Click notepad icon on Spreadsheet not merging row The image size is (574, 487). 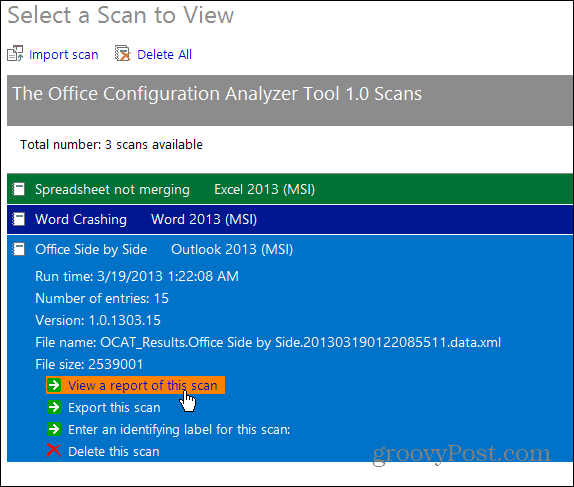(19, 189)
